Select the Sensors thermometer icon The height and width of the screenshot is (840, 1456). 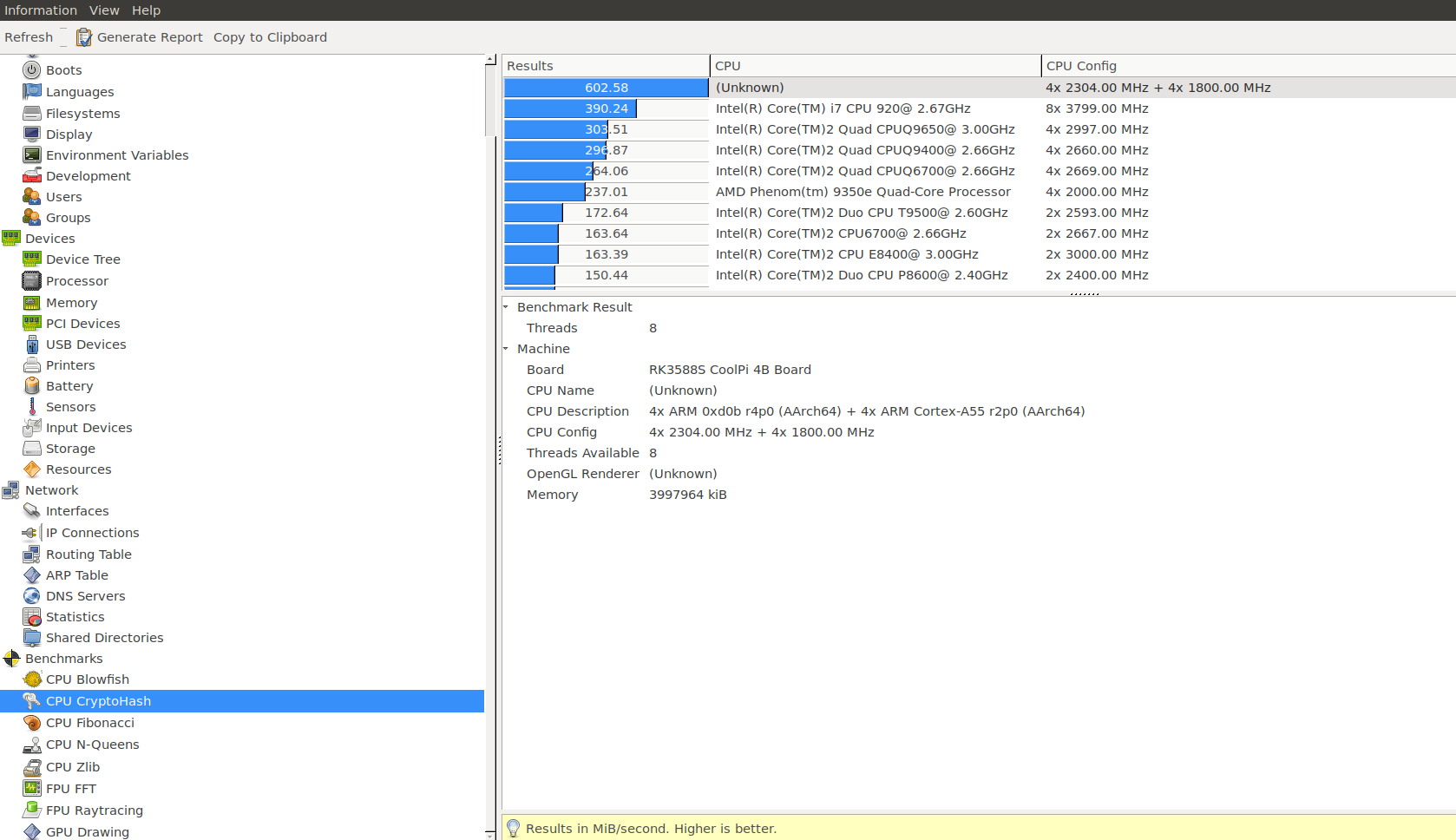32,407
